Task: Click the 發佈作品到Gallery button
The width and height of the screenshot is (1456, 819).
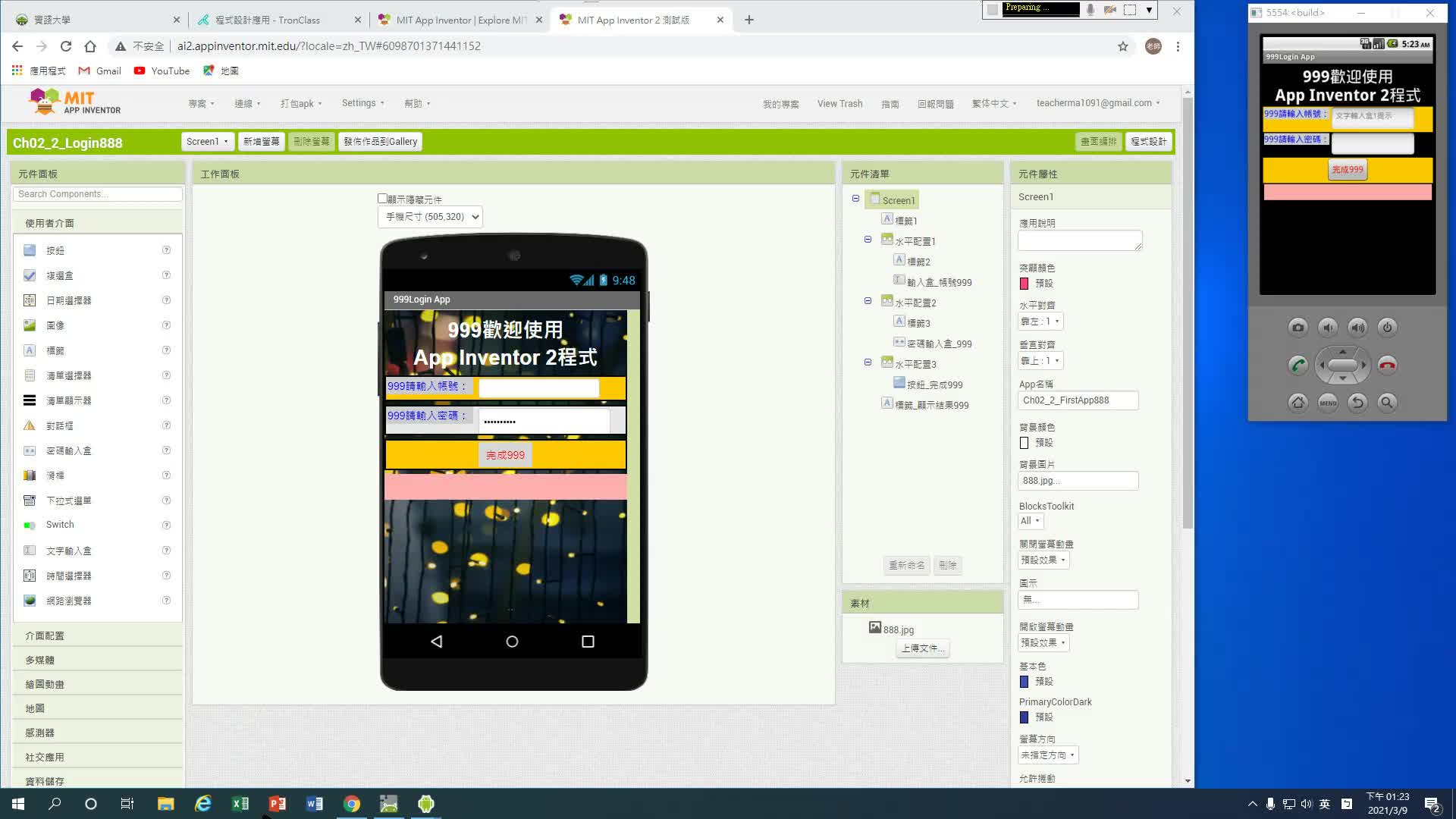Action: pos(381,142)
